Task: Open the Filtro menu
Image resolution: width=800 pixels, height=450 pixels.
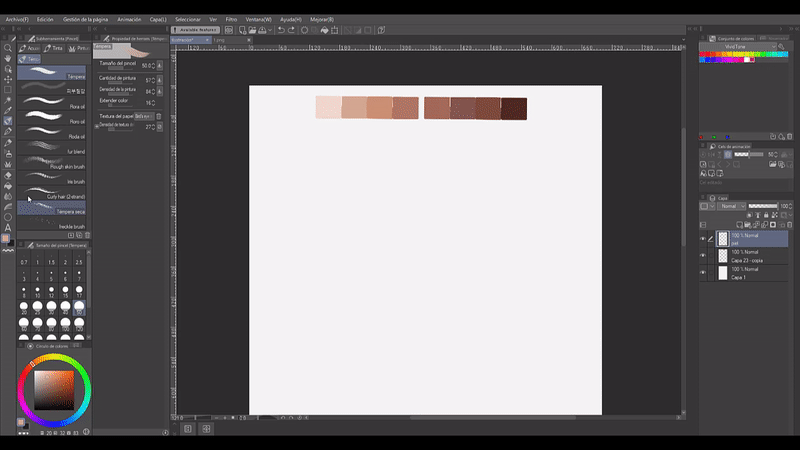Action: click(231, 19)
